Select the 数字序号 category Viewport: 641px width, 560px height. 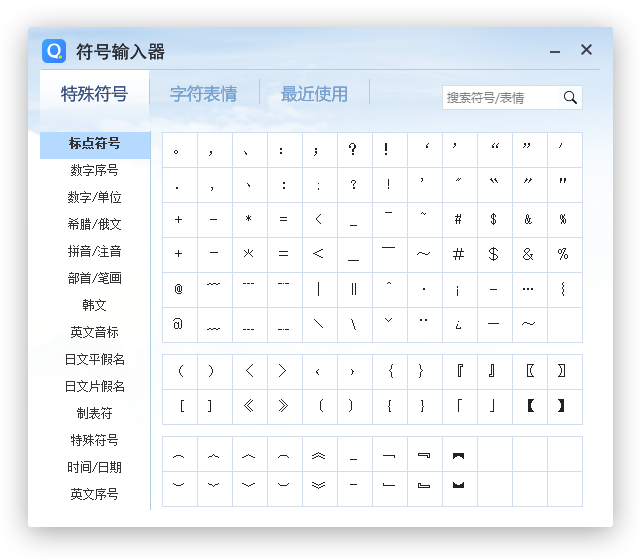(x=95, y=170)
